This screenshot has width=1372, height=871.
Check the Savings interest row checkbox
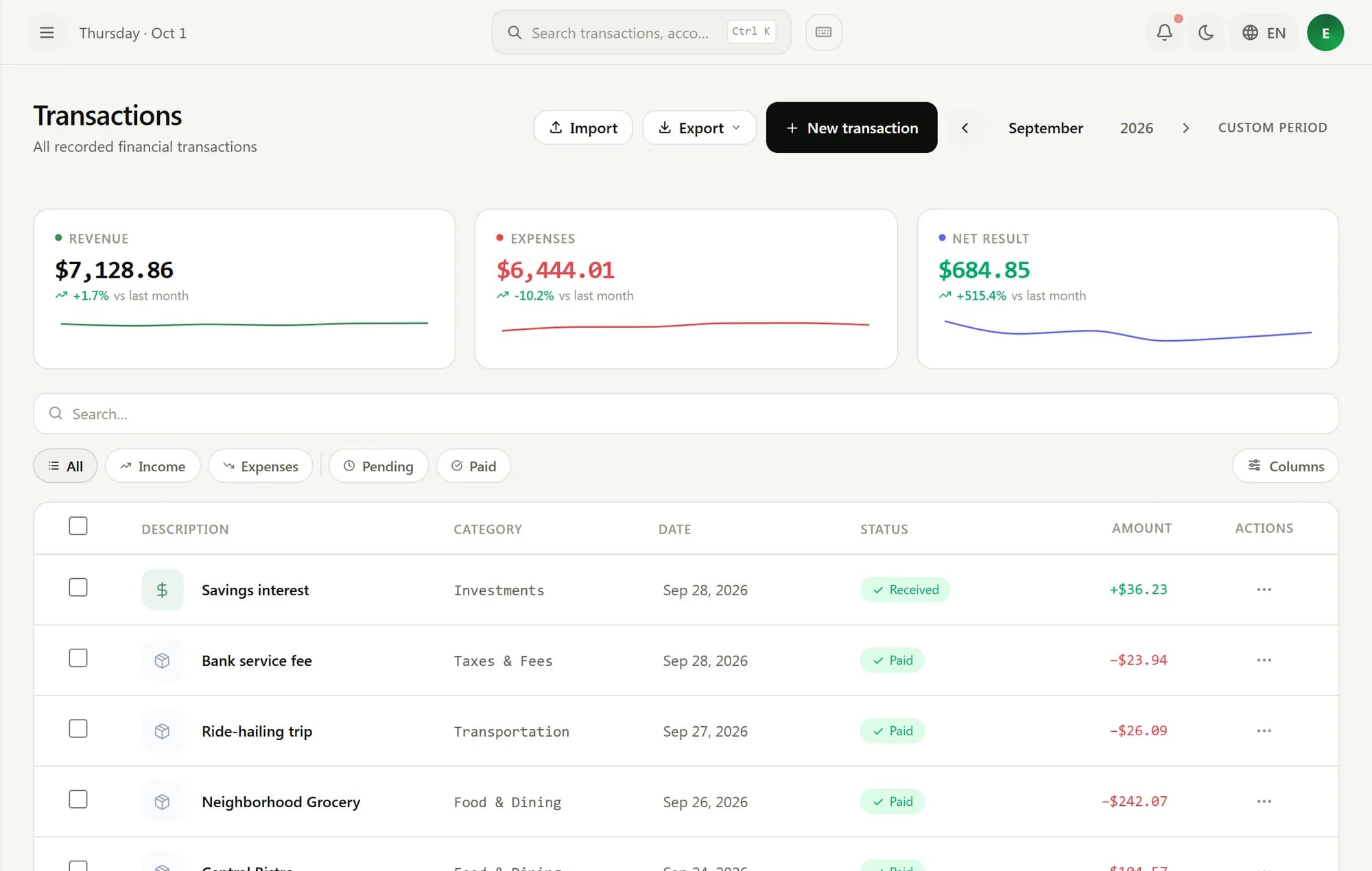[78, 588]
